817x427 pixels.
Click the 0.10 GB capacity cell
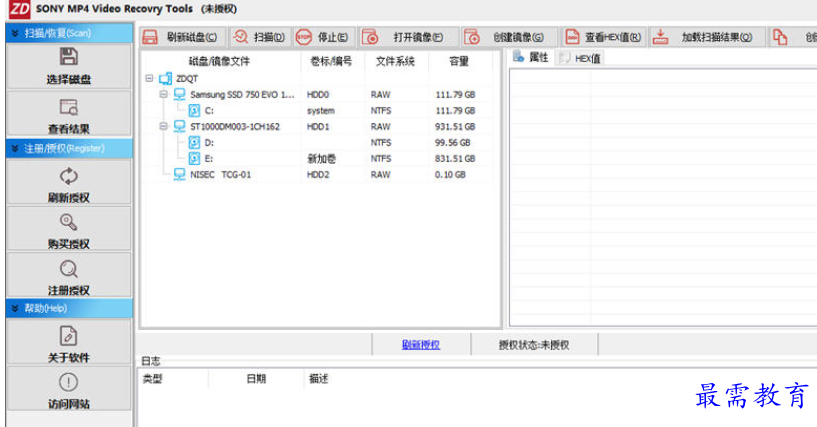click(450, 174)
